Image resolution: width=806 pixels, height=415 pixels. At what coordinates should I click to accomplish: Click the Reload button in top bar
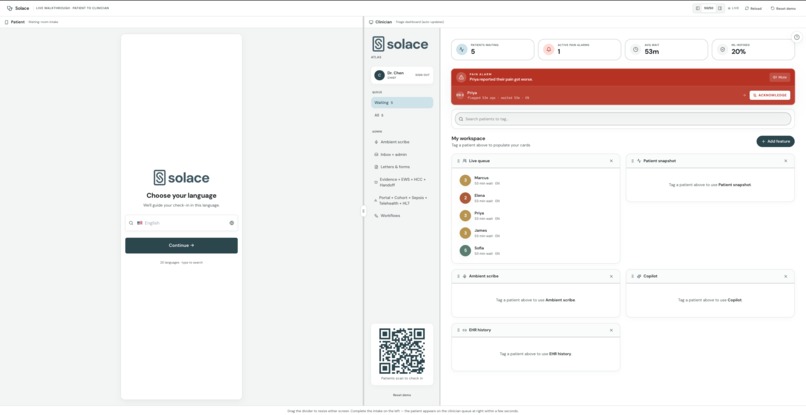753,8
